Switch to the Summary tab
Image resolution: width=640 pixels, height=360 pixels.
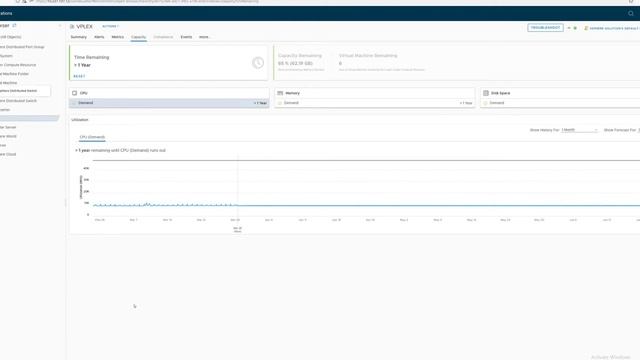click(x=78, y=37)
